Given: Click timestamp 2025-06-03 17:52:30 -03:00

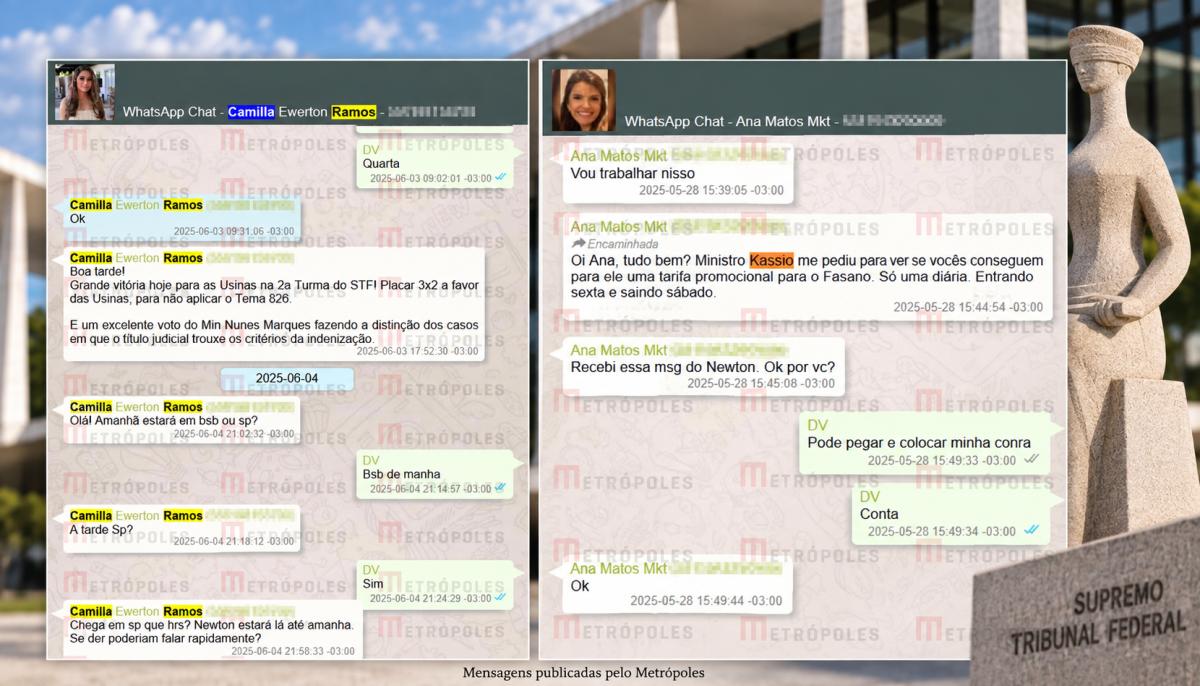Looking at the screenshot, I should coord(417,351).
